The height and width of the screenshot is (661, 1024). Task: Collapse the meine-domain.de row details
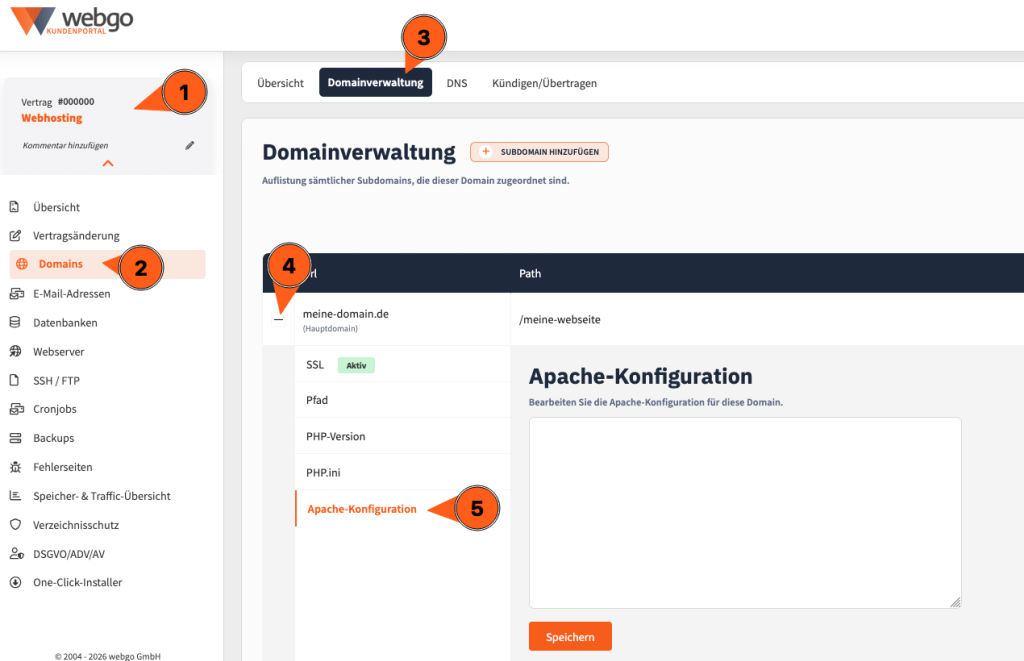pos(278,320)
